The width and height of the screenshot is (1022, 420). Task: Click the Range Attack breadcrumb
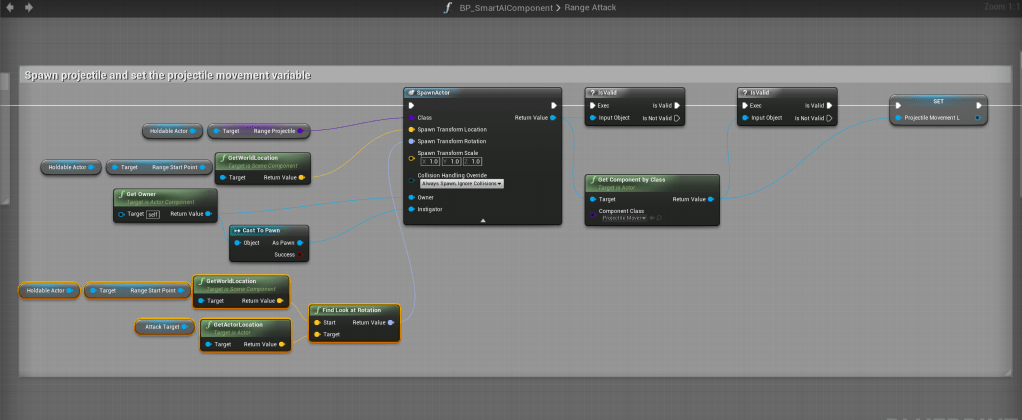tap(591, 8)
